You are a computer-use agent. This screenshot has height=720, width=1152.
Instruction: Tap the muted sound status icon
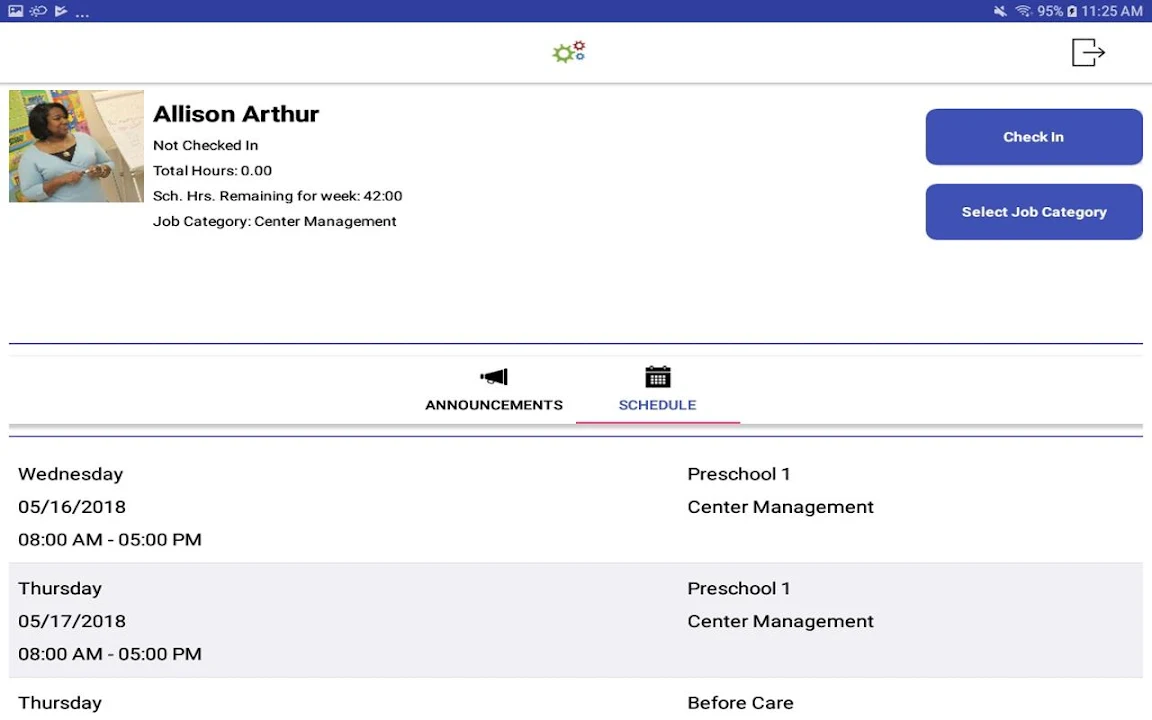[x=1000, y=11]
